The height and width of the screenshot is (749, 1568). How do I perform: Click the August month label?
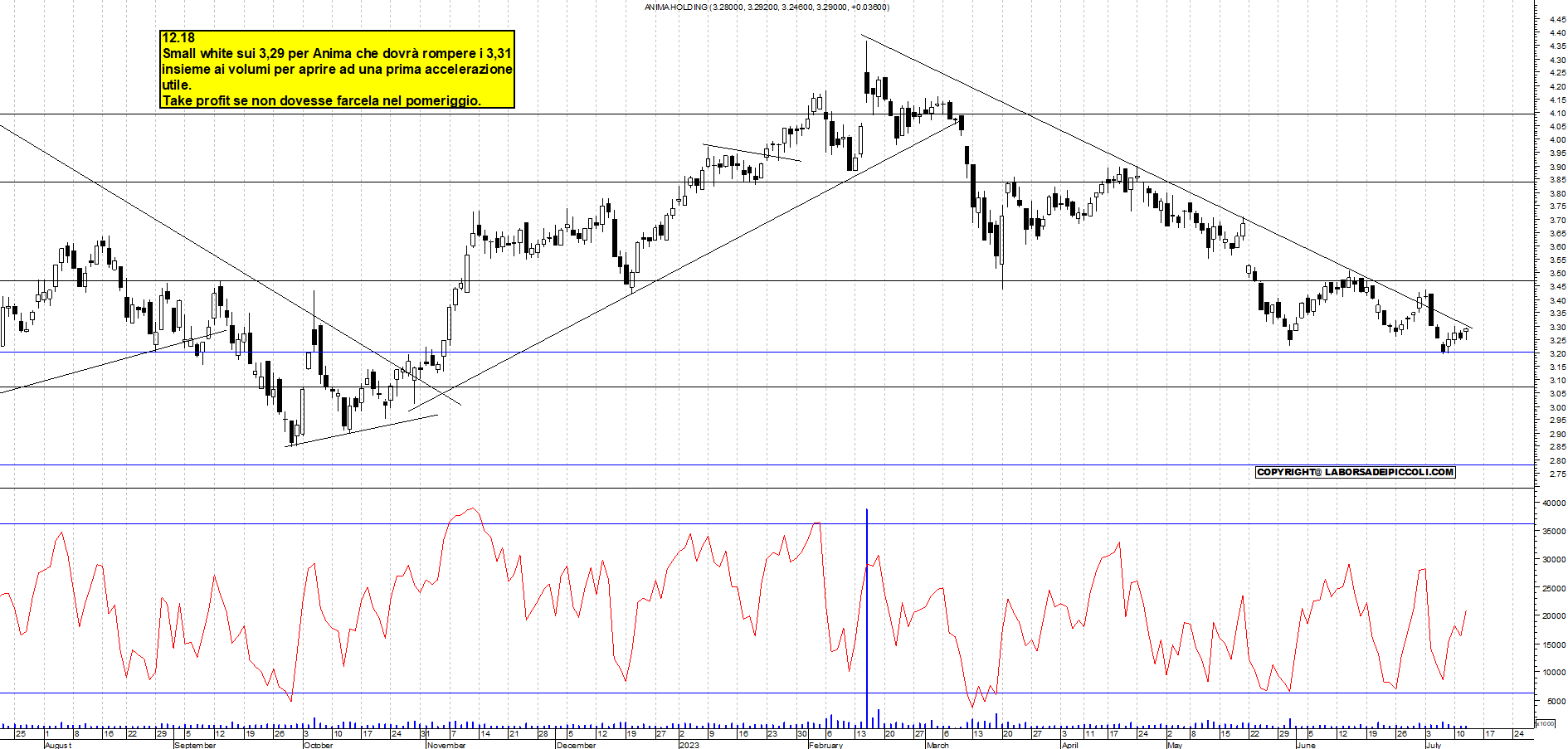coord(58,745)
